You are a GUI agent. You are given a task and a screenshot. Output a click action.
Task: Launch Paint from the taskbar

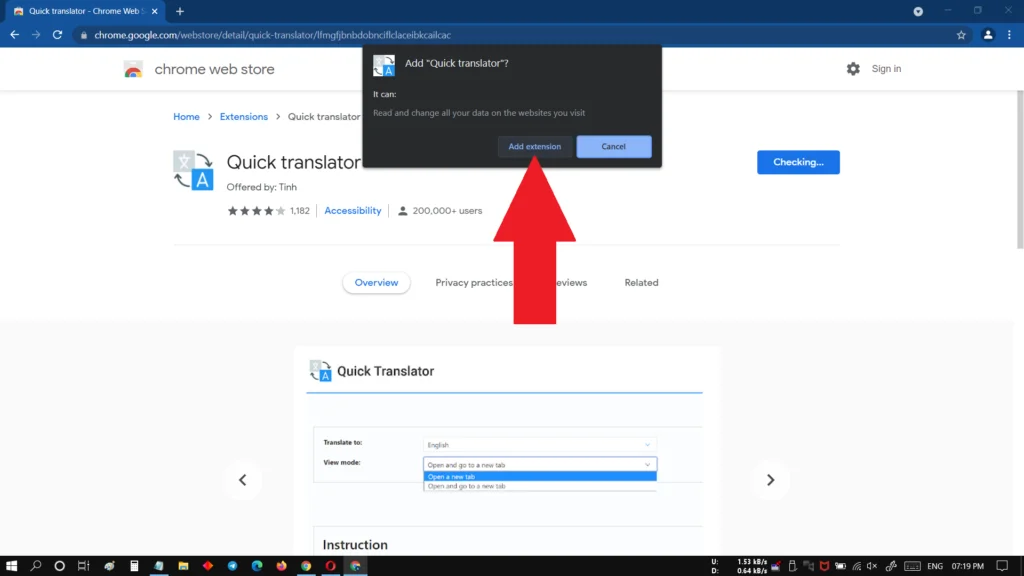click(109, 566)
